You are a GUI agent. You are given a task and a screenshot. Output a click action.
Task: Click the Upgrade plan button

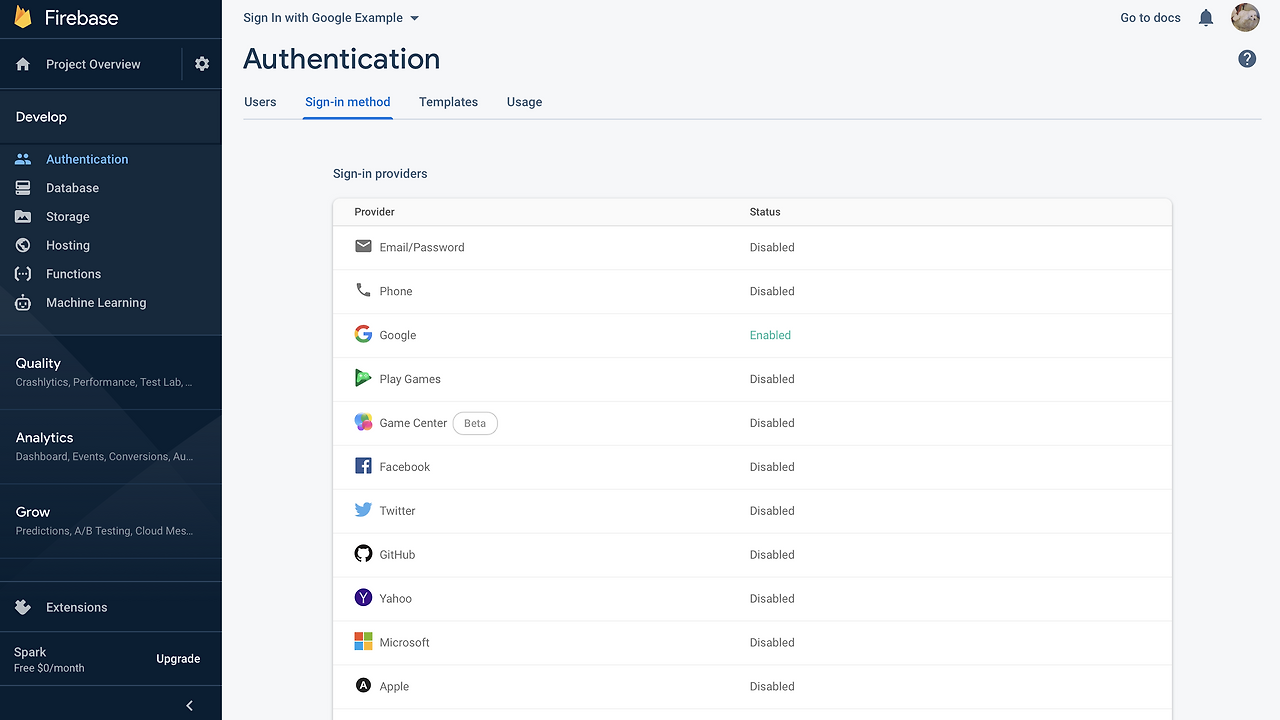pyautogui.click(x=178, y=659)
